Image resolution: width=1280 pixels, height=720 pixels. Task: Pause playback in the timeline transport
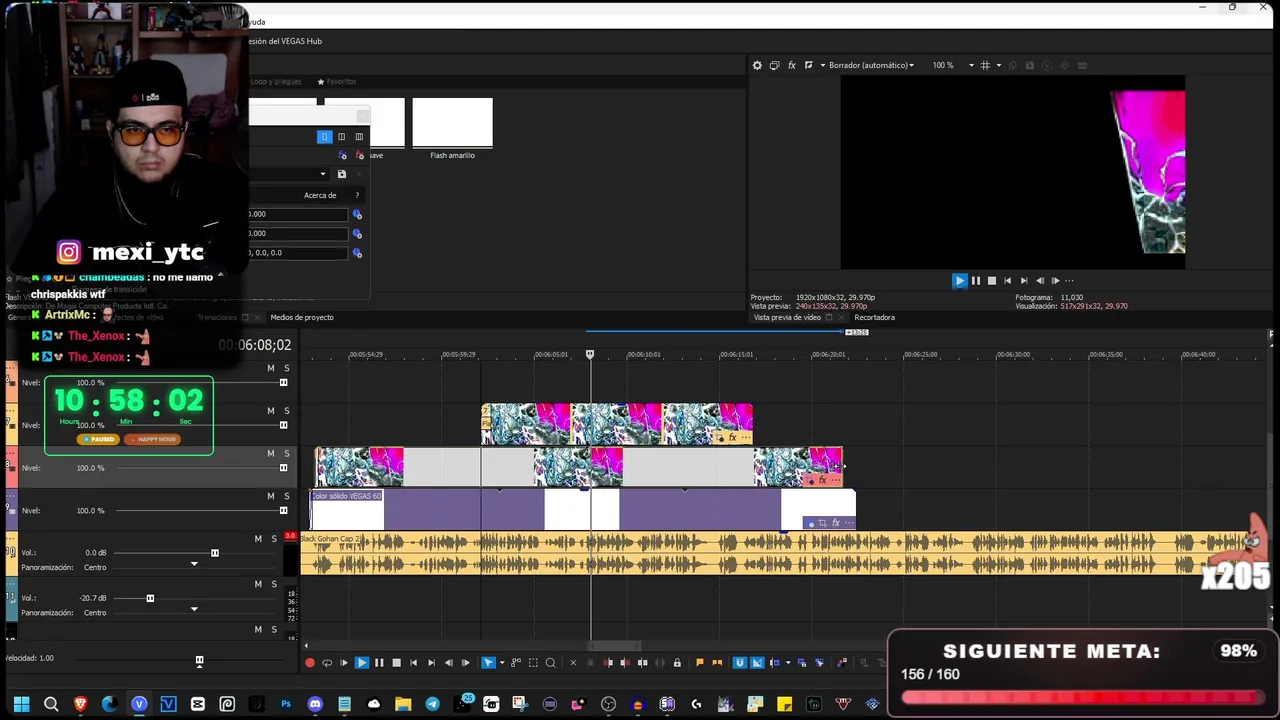point(379,663)
